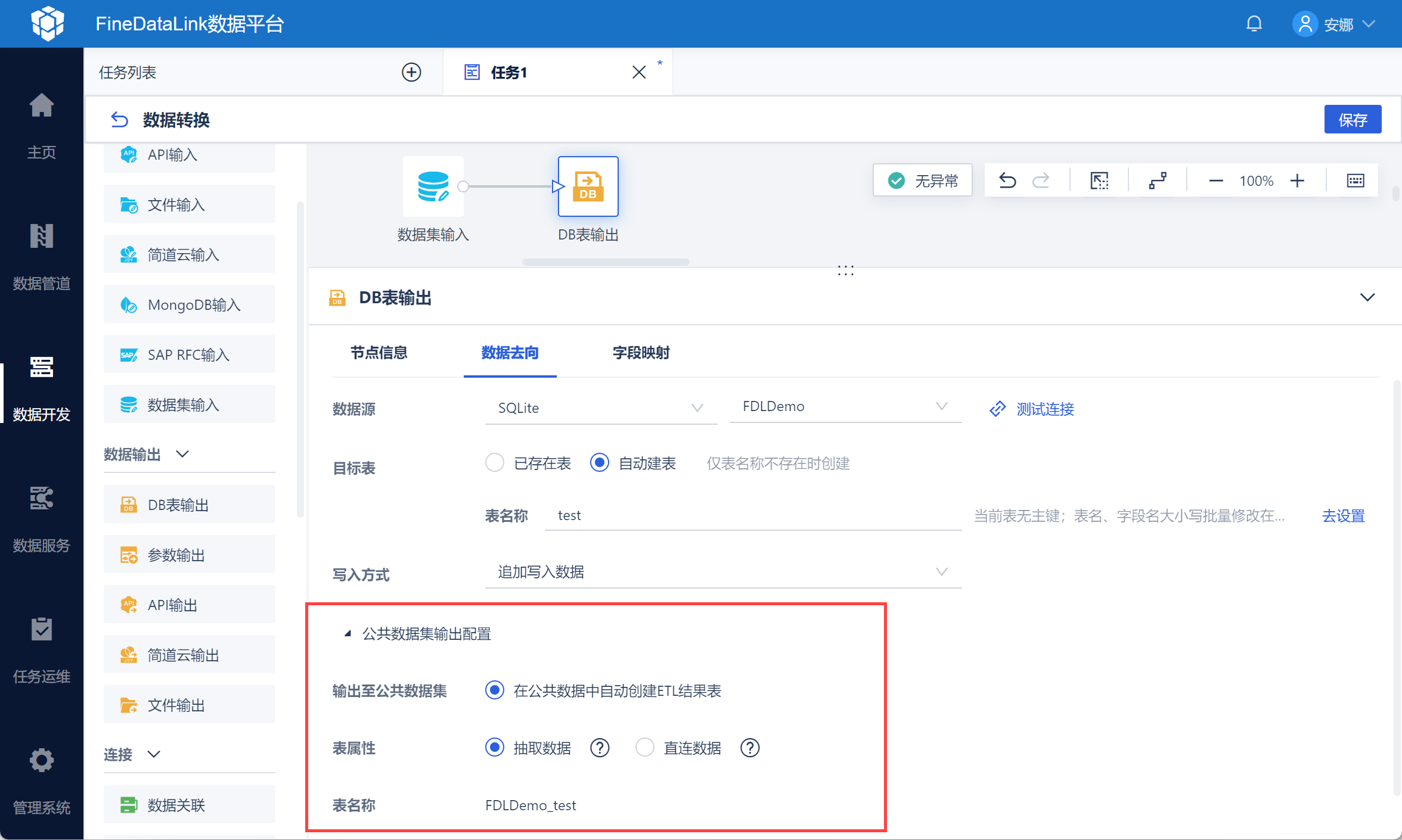
Task: Select the 自动建表 radio button
Action: [600, 463]
